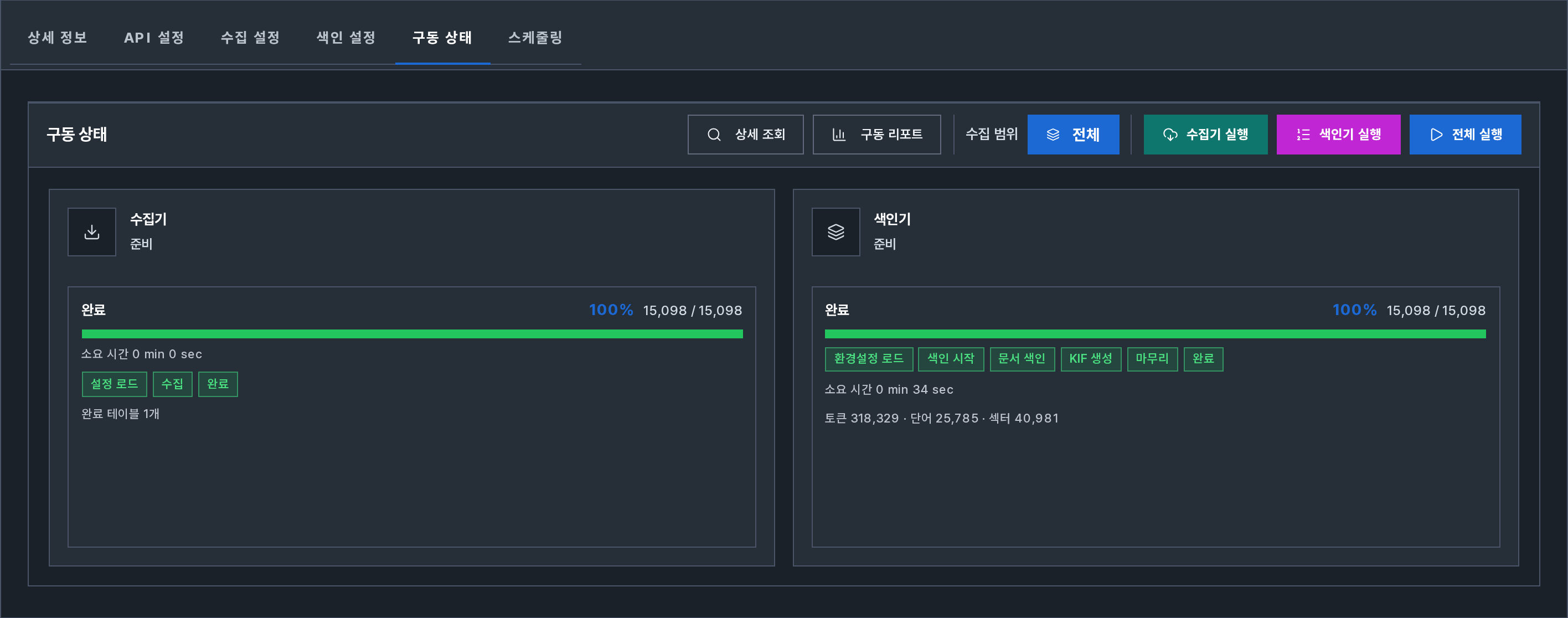The height and width of the screenshot is (618, 1568).
Task: Click the 수집기 green progress bar
Action: click(412, 334)
